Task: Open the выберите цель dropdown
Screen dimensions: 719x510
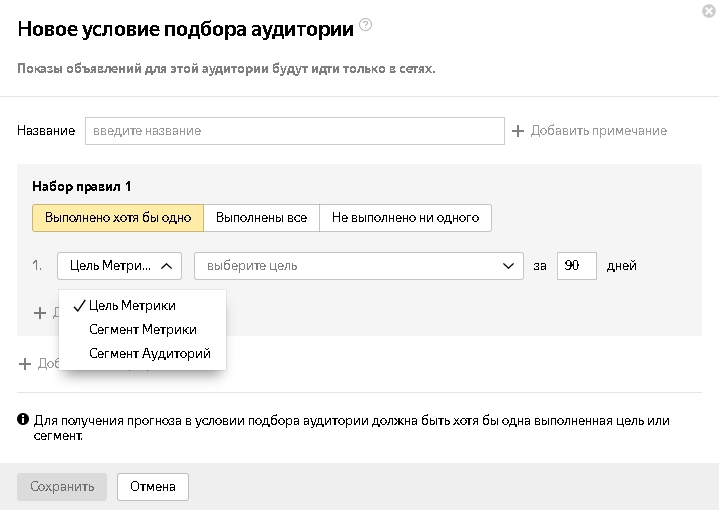Action: pos(359,266)
